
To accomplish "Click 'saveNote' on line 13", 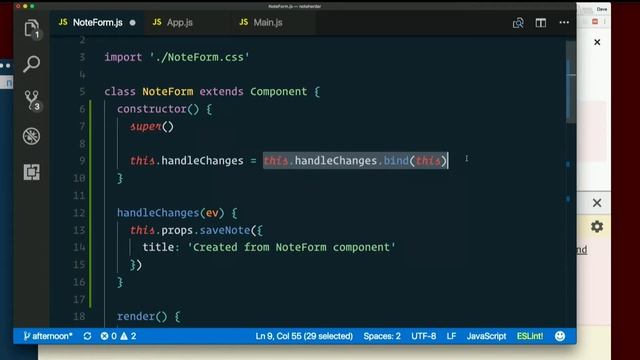I will (224, 230).
